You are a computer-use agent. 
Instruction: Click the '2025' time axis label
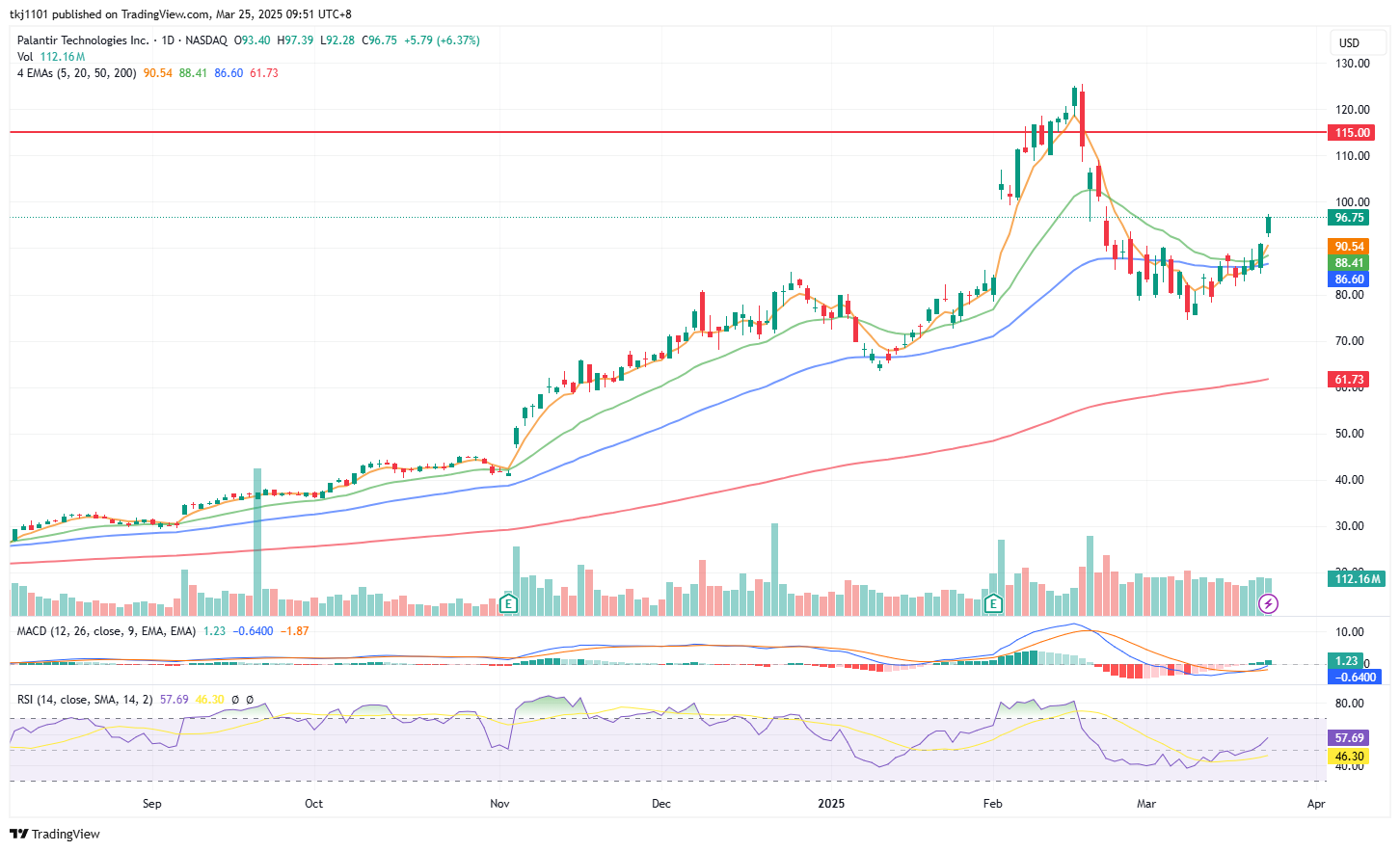click(831, 804)
